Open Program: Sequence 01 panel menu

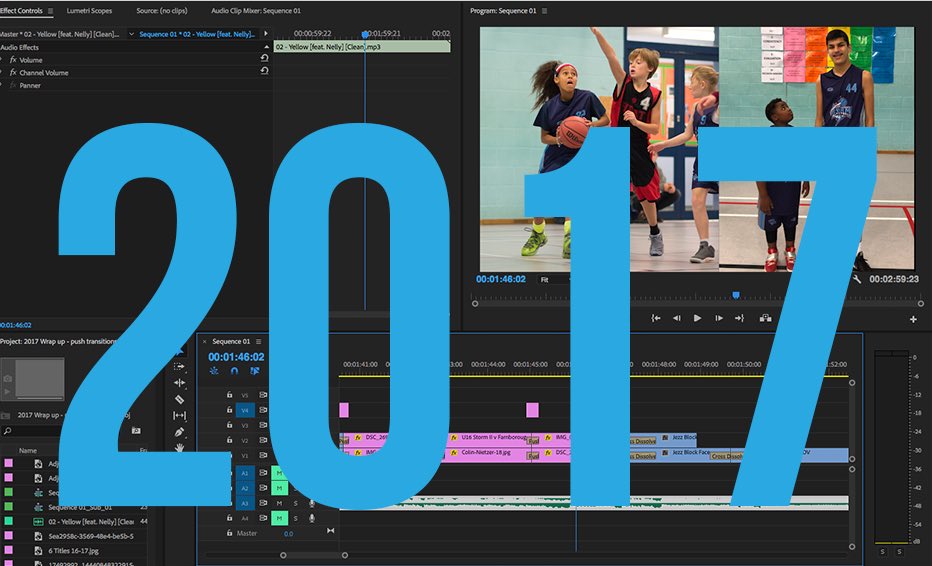544,11
